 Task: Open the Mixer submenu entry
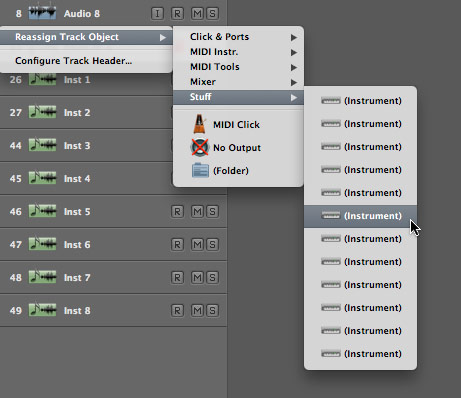coord(238,82)
